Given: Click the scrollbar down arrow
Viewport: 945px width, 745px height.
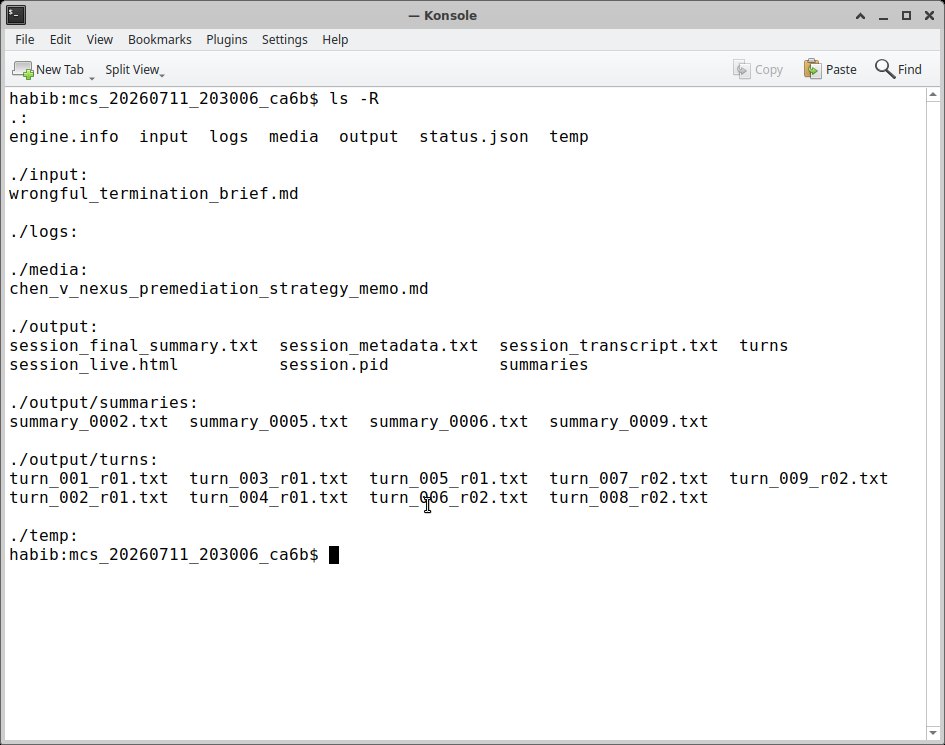Looking at the screenshot, I should [x=933, y=733].
